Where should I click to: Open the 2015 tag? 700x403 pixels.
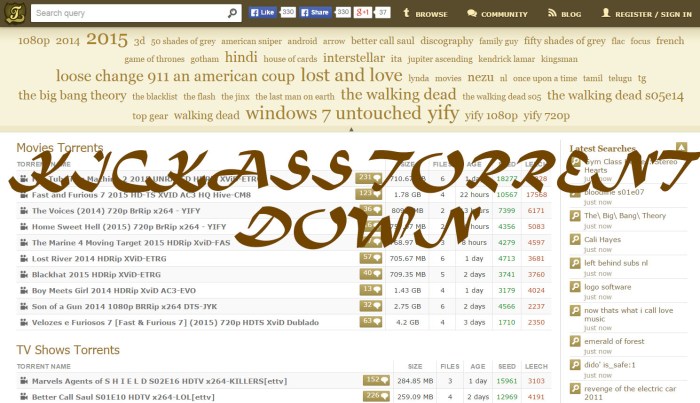[107, 39]
